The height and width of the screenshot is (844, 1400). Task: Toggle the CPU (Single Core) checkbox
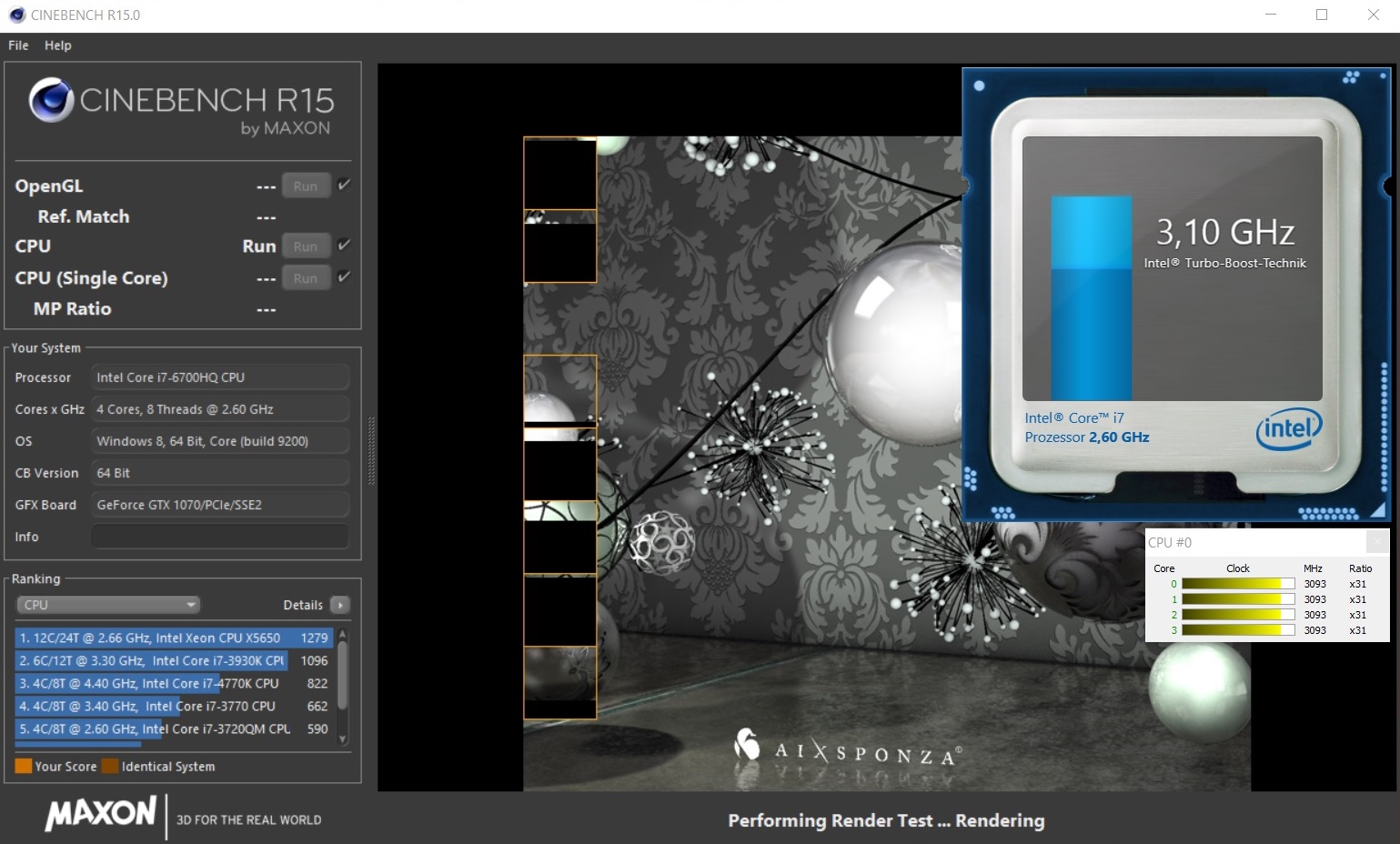pos(344,276)
